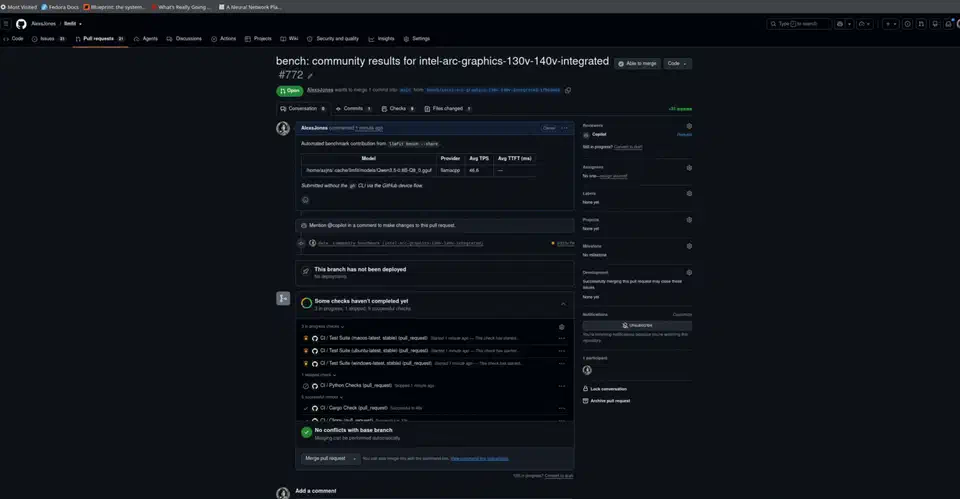This screenshot has width=960, height=499.
Task: Open the Milestone settings gear
Action: pos(689,246)
